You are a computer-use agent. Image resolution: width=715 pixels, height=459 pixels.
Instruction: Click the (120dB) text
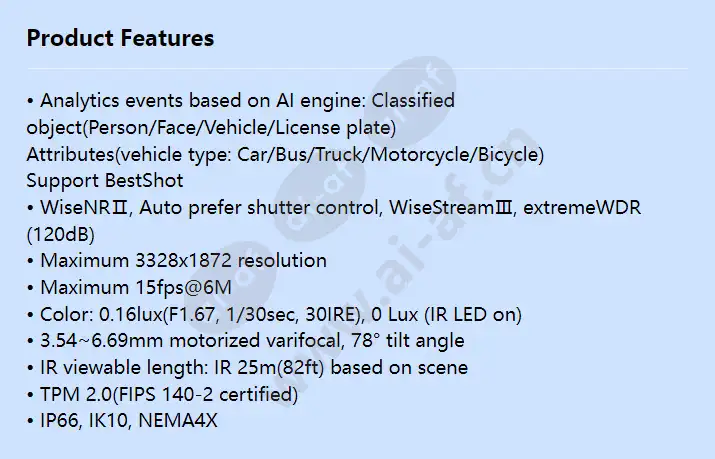point(61,235)
